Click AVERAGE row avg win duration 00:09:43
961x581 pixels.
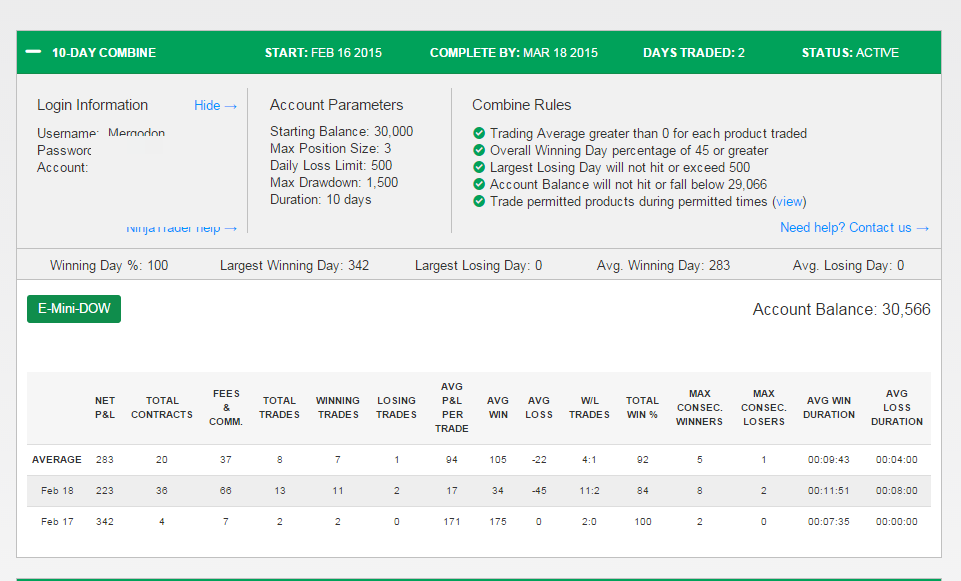(829, 460)
